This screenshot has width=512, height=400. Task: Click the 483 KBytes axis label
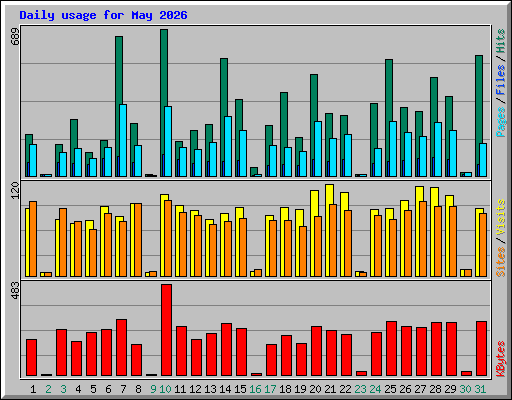coord(15,290)
